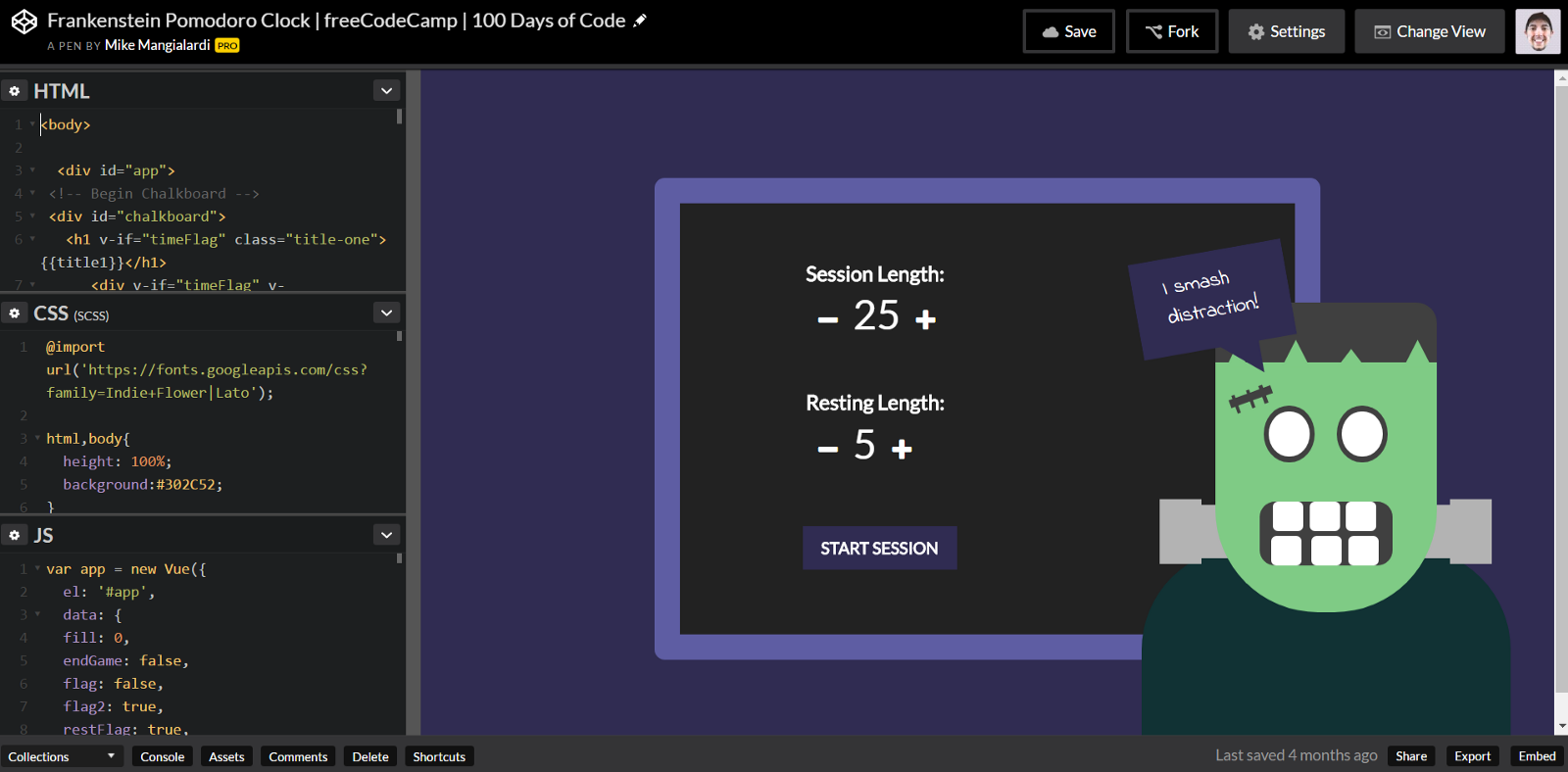Share the pen from the footer
The image size is (1568, 772).
tap(1411, 755)
